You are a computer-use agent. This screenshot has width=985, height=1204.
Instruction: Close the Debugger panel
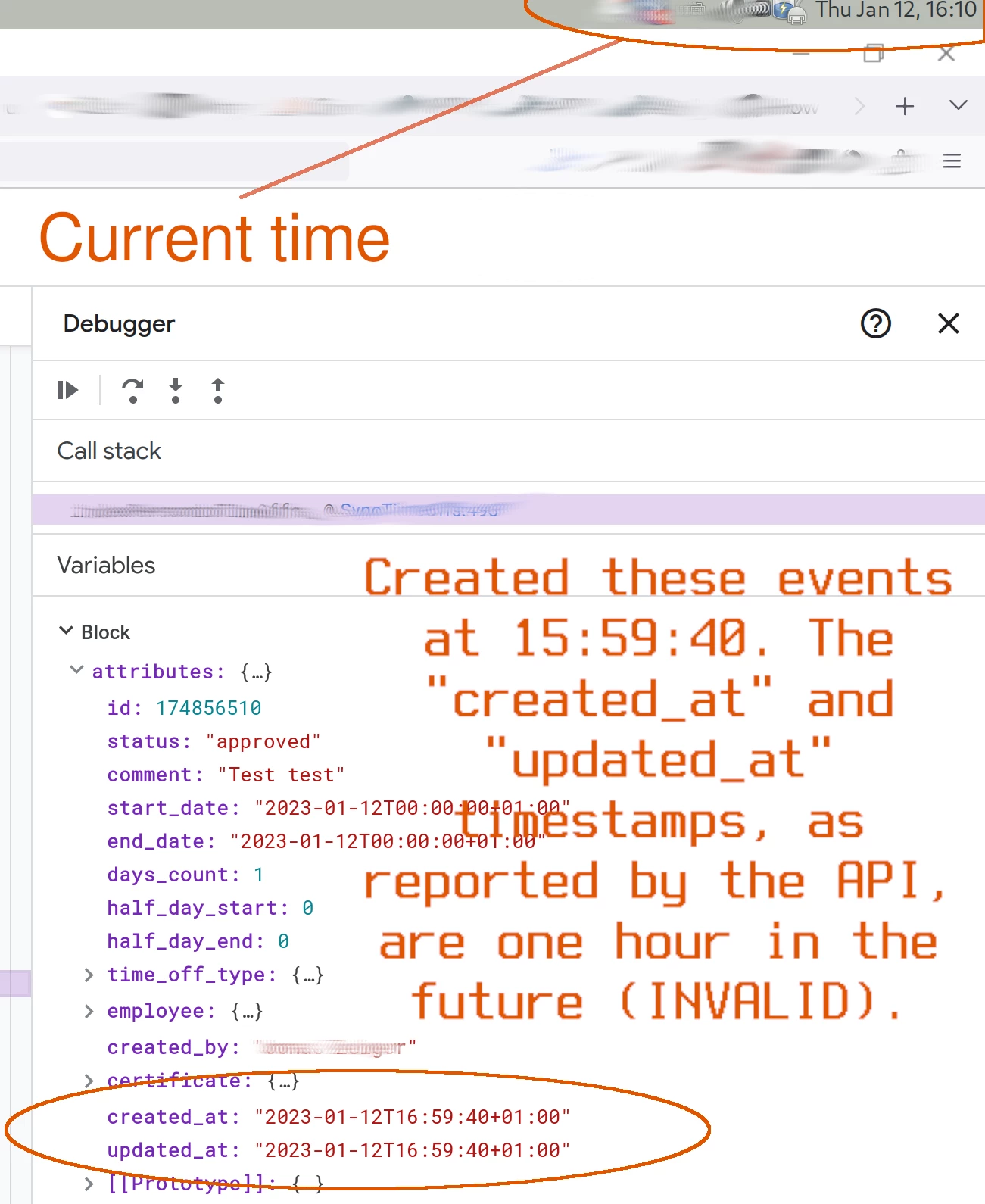pyautogui.click(x=949, y=324)
